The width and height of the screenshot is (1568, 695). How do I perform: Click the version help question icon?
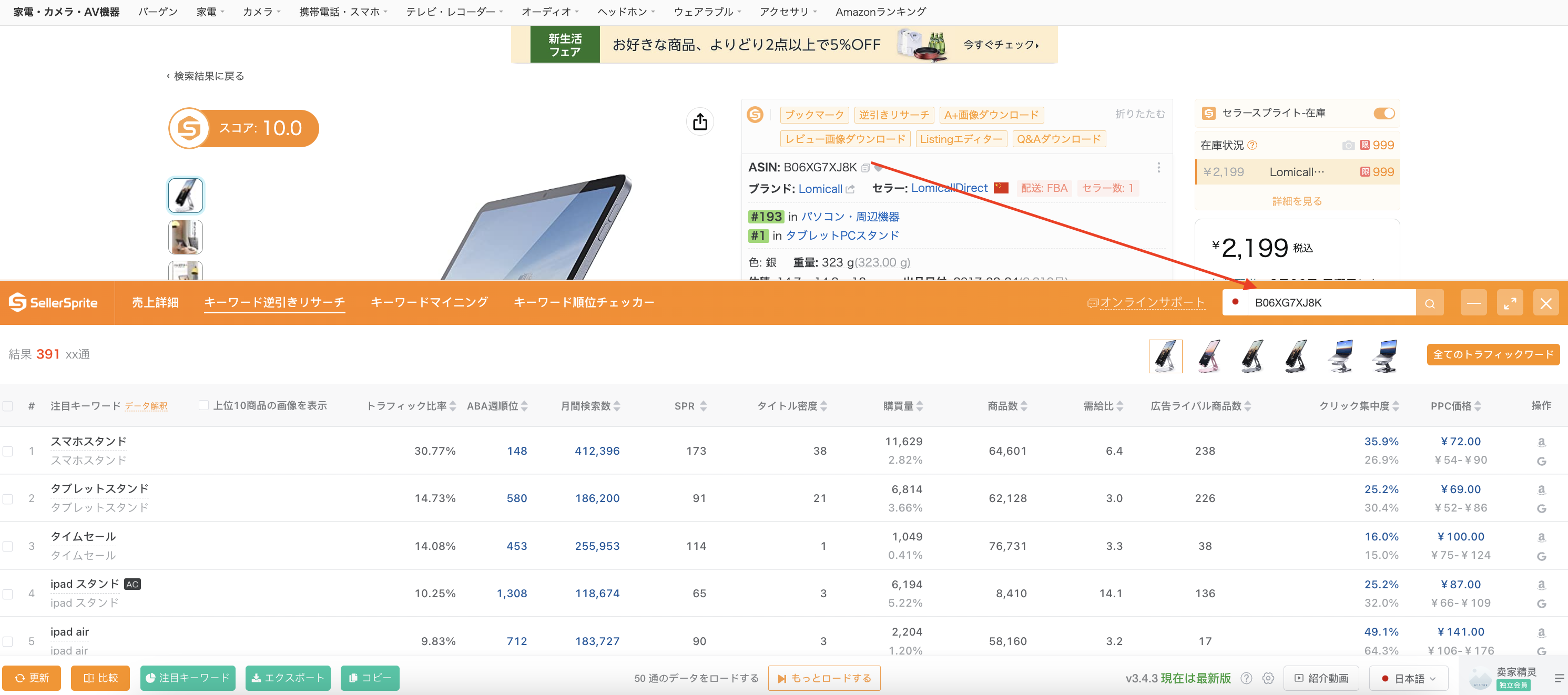tap(1246, 678)
